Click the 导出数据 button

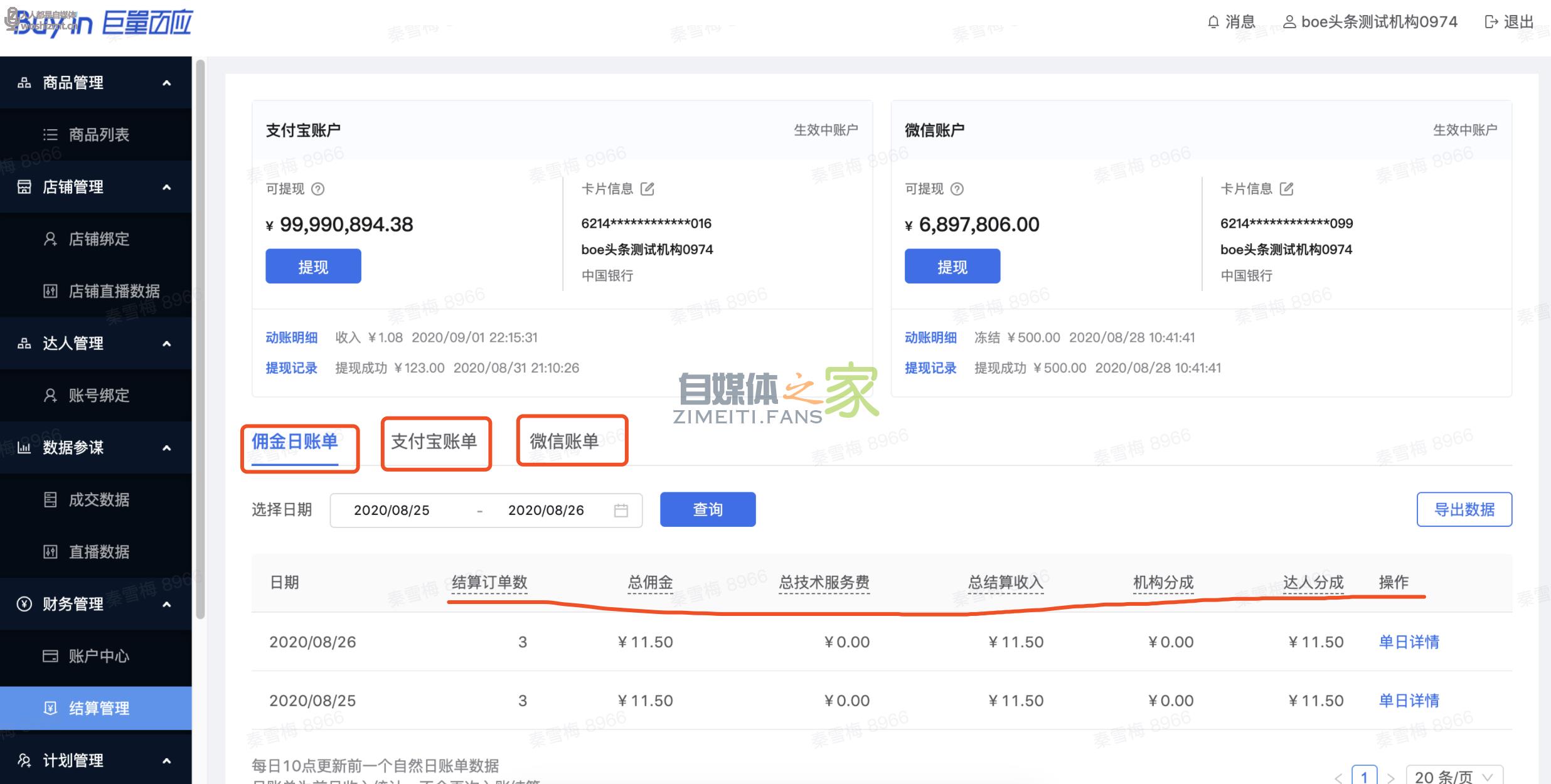1464,509
